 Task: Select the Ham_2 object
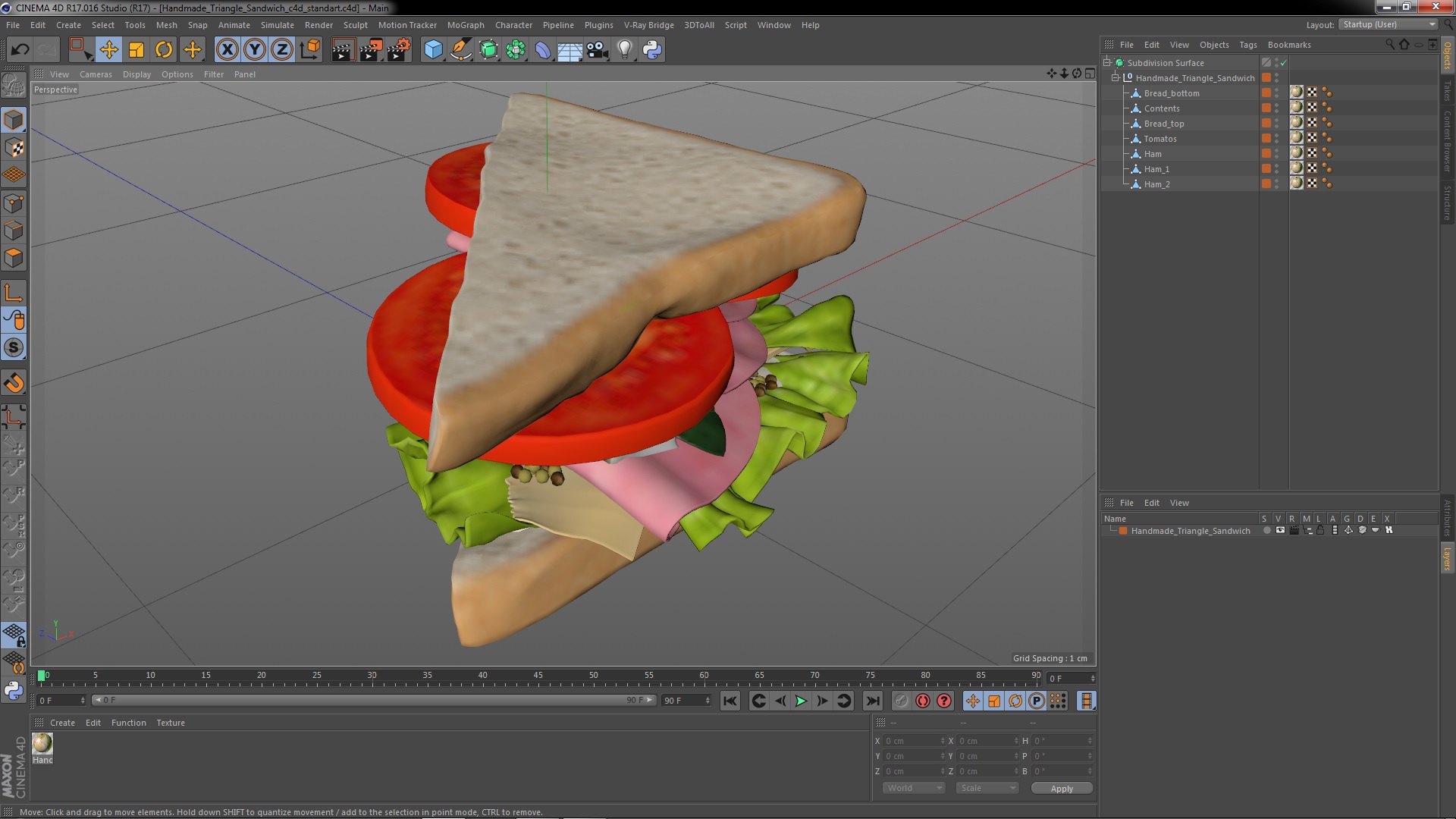1156,184
